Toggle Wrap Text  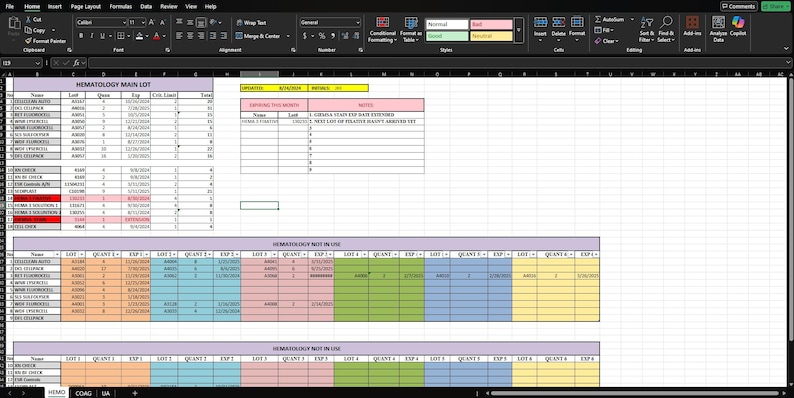pos(251,22)
